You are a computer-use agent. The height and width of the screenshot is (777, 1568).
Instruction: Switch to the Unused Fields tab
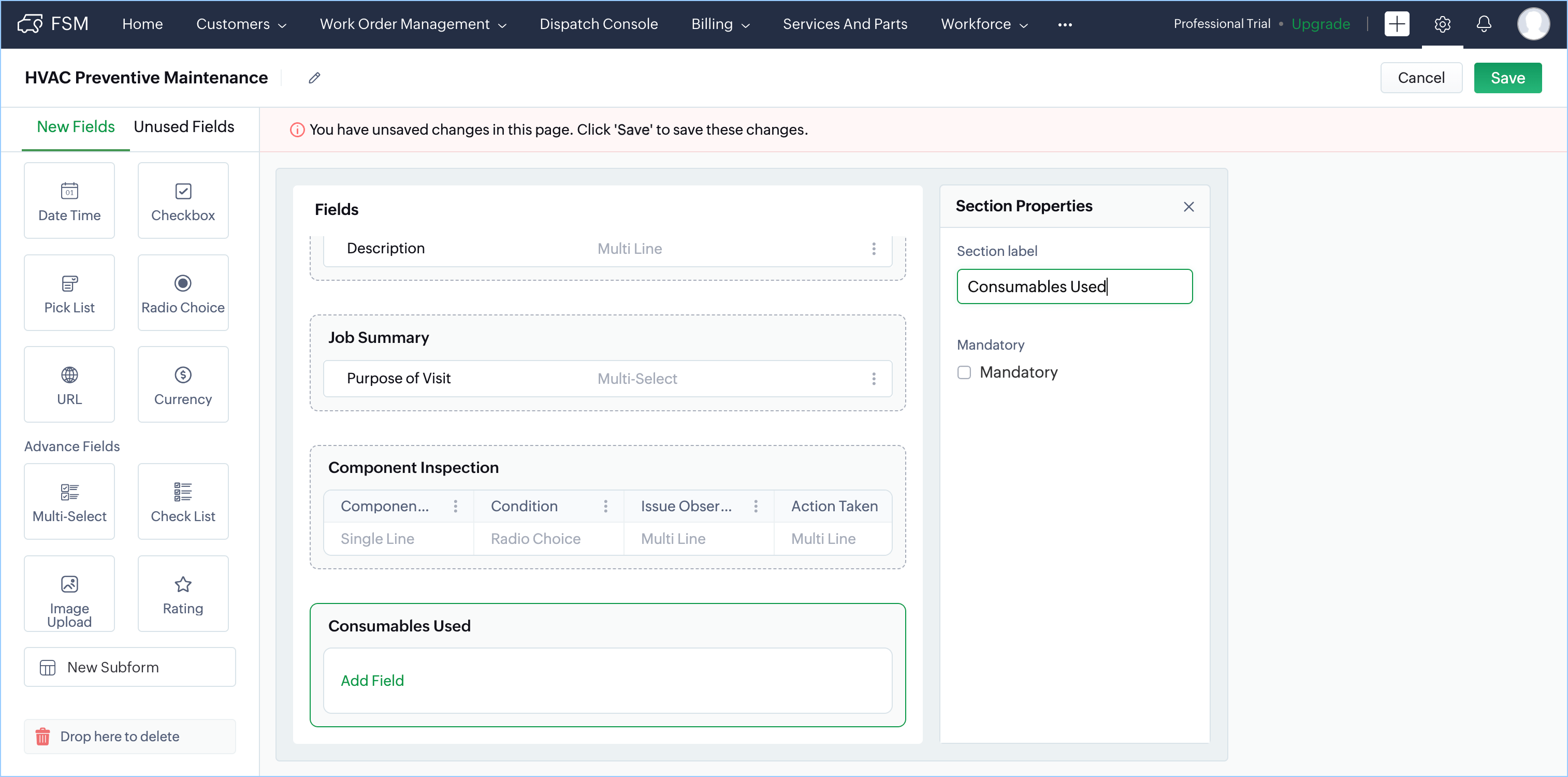(184, 127)
